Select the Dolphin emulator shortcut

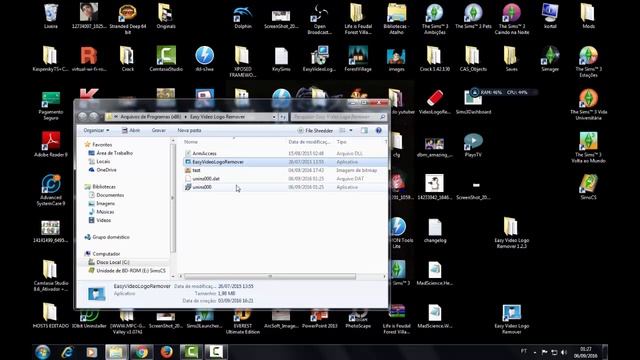click(x=243, y=17)
